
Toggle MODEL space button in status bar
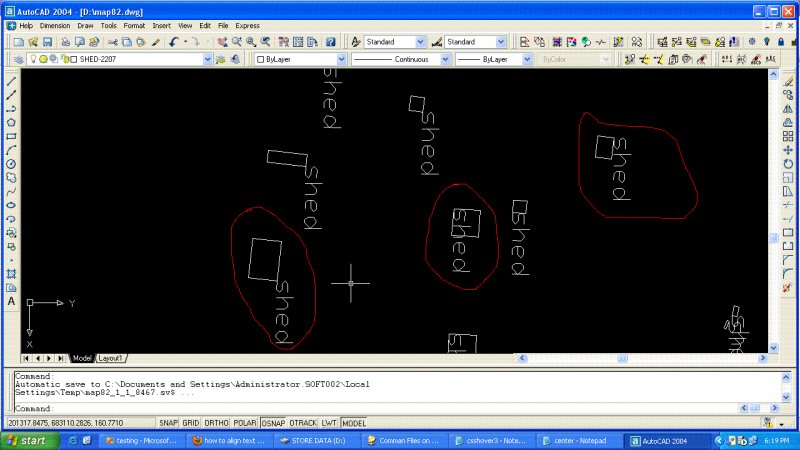[x=354, y=423]
